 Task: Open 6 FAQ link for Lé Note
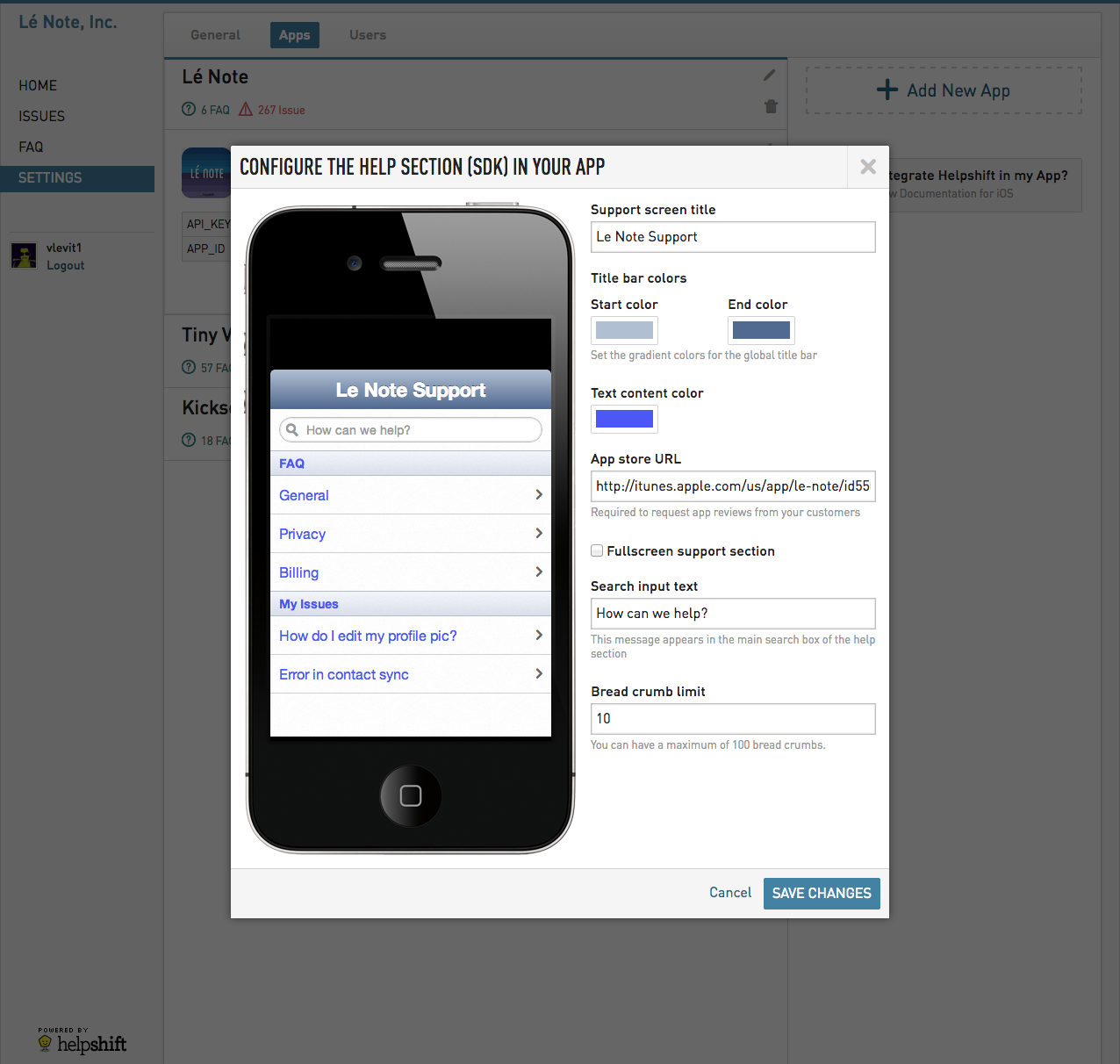pyautogui.click(x=215, y=110)
